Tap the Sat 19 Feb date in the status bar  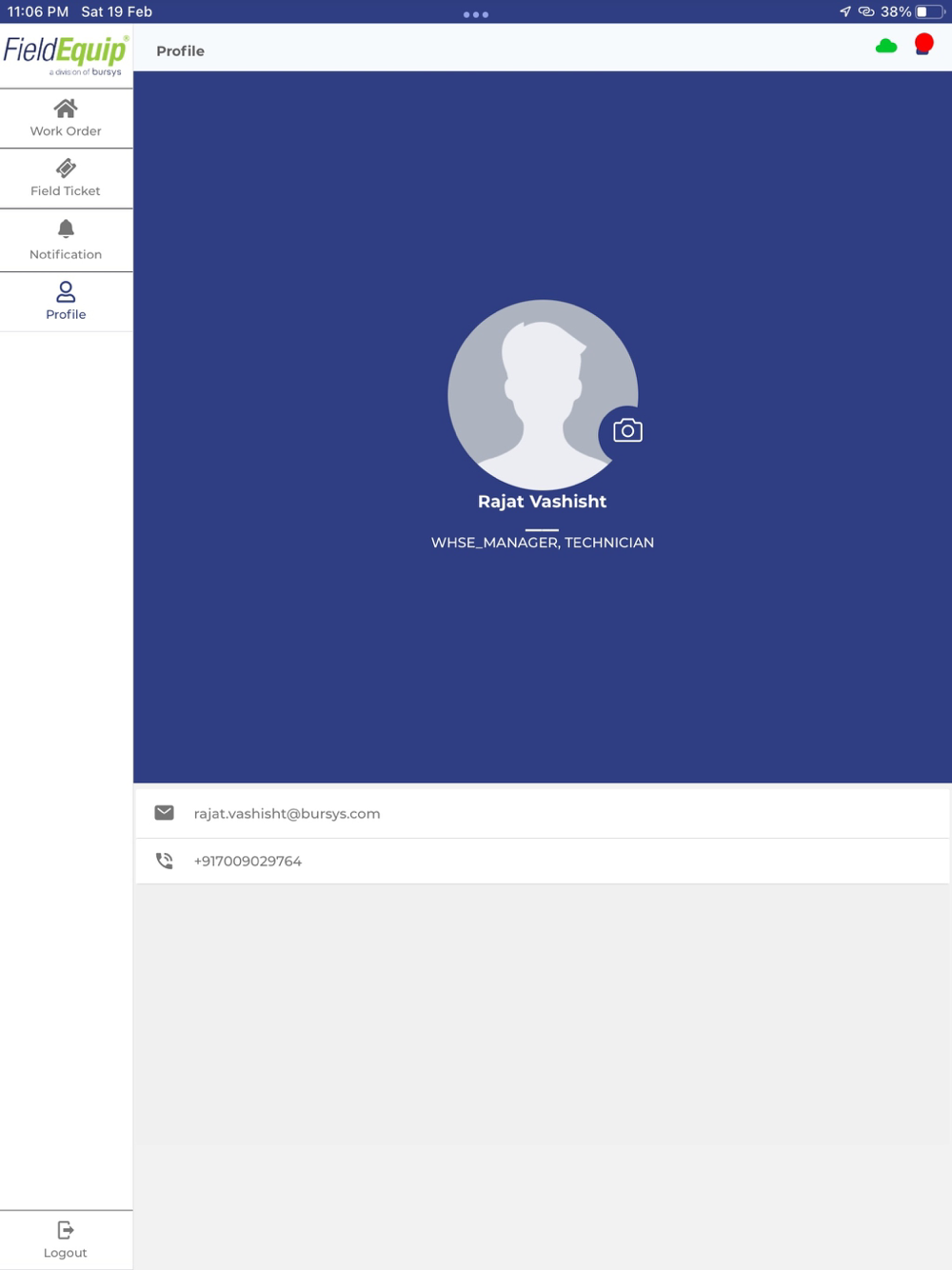117,11
